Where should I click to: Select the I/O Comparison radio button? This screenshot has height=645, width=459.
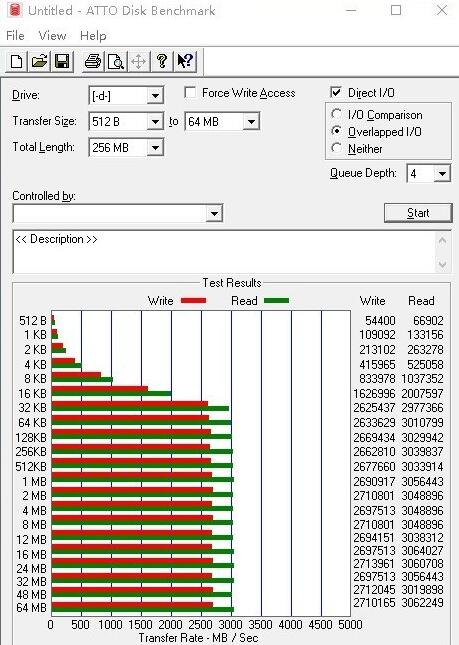(x=336, y=114)
